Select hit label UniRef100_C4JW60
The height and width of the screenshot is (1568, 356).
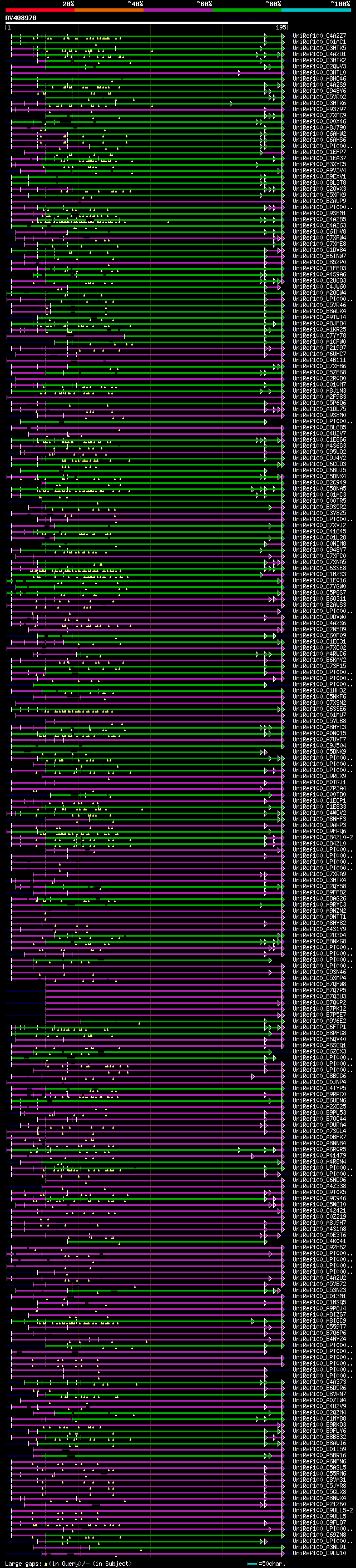319,286
